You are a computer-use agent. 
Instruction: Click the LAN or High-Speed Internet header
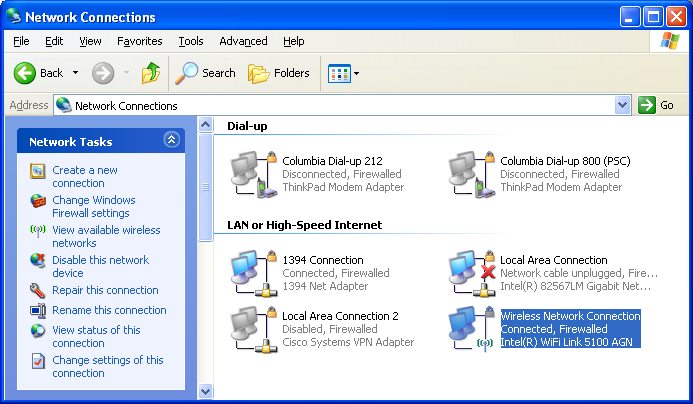coord(305,225)
